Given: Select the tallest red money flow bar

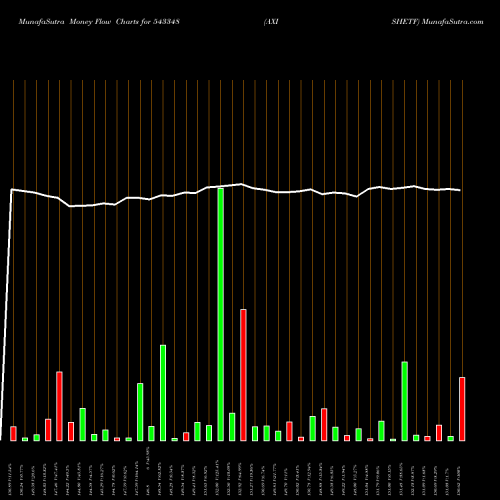Looking at the screenshot, I should (243, 375).
